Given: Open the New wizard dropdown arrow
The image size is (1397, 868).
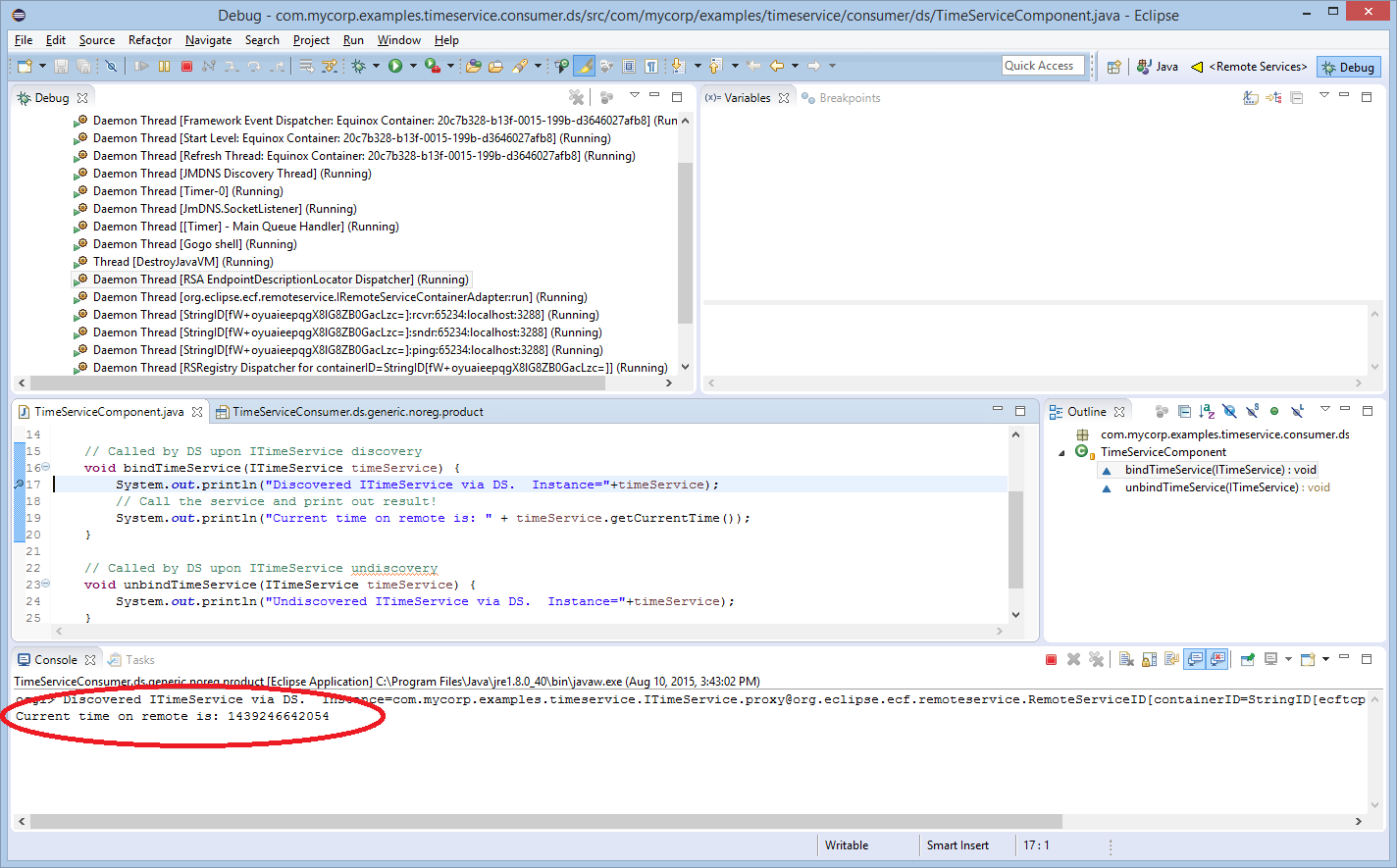Looking at the screenshot, I should click(42, 66).
